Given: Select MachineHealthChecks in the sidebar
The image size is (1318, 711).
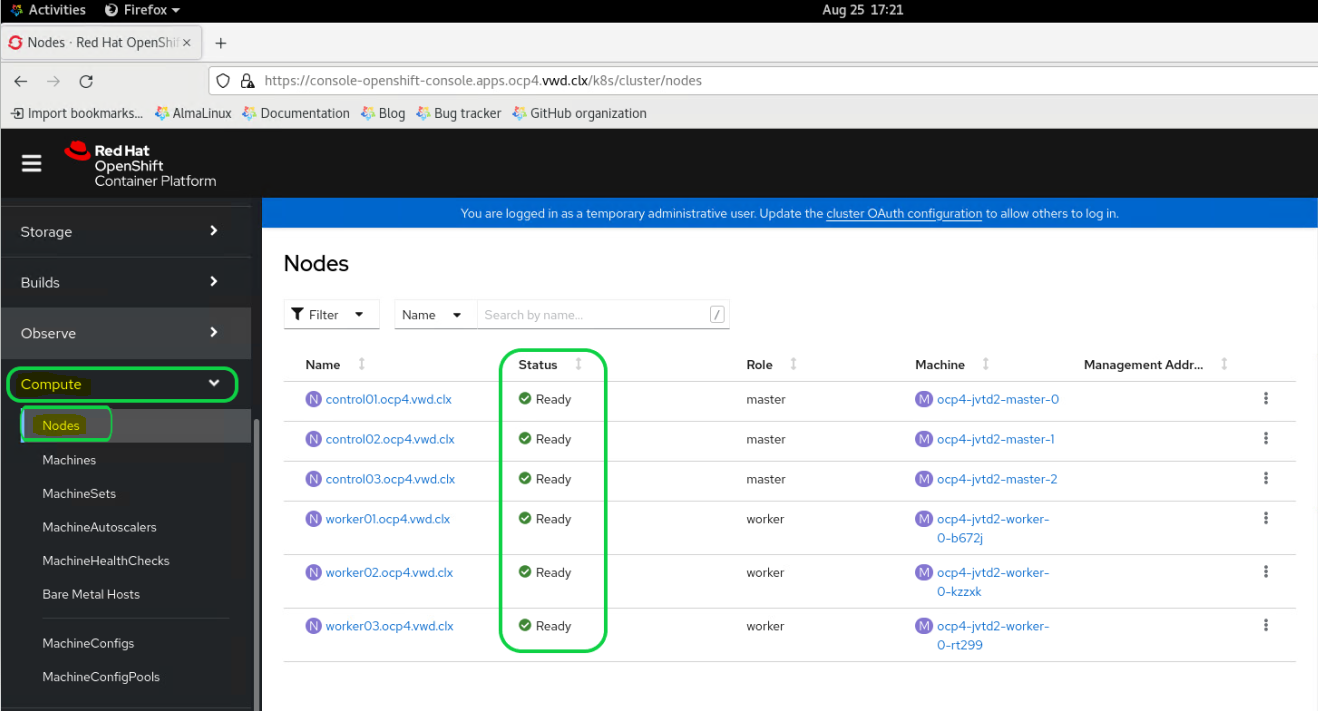Looking at the screenshot, I should point(106,560).
